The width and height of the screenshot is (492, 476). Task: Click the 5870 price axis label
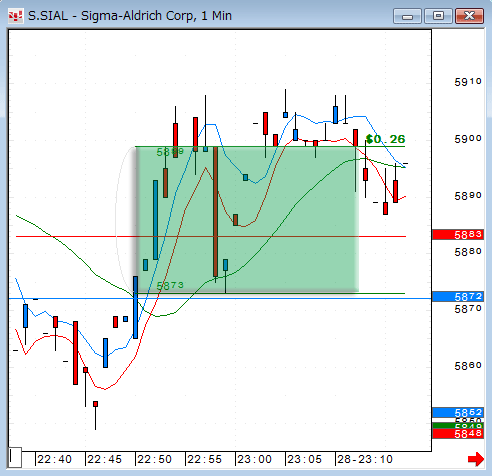[x=468, y=309]
